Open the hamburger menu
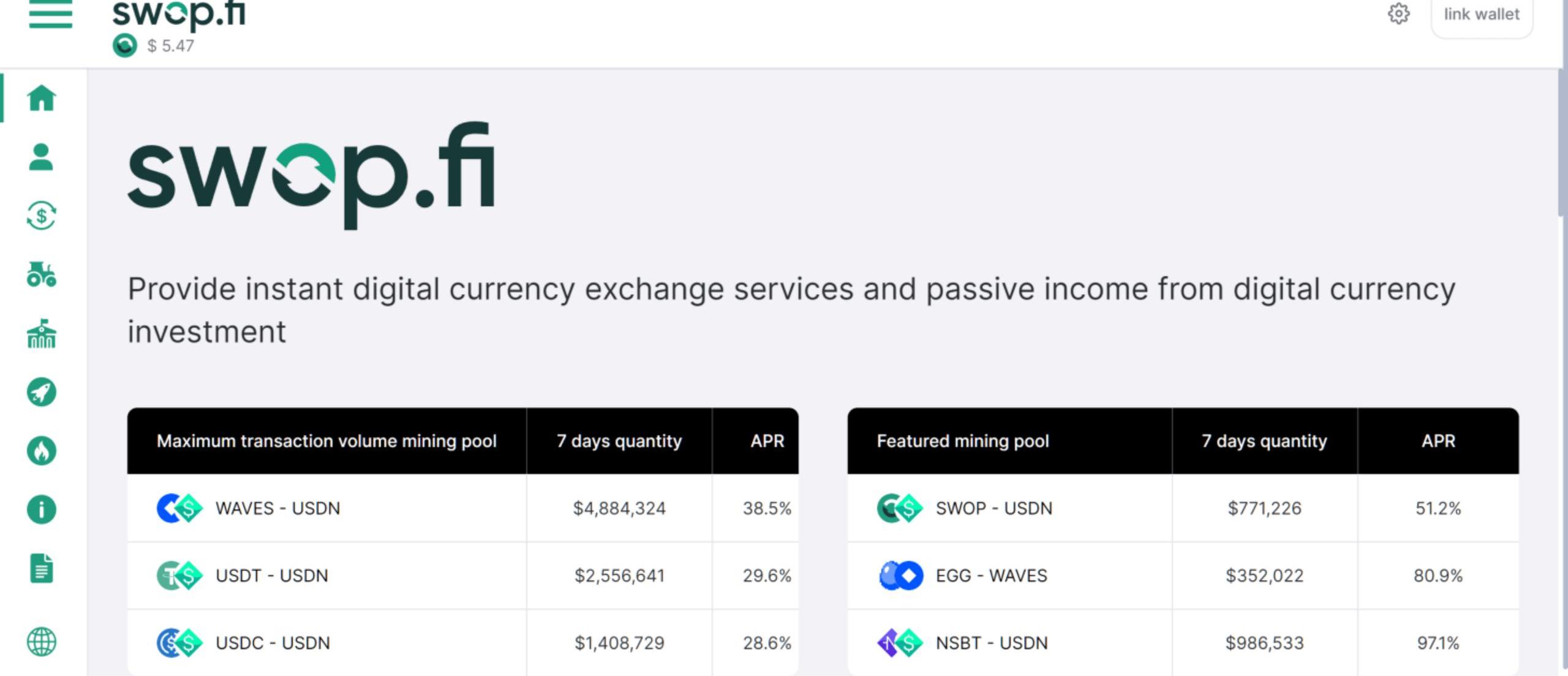Screen dimensions: 1568x676 (50, 13)
